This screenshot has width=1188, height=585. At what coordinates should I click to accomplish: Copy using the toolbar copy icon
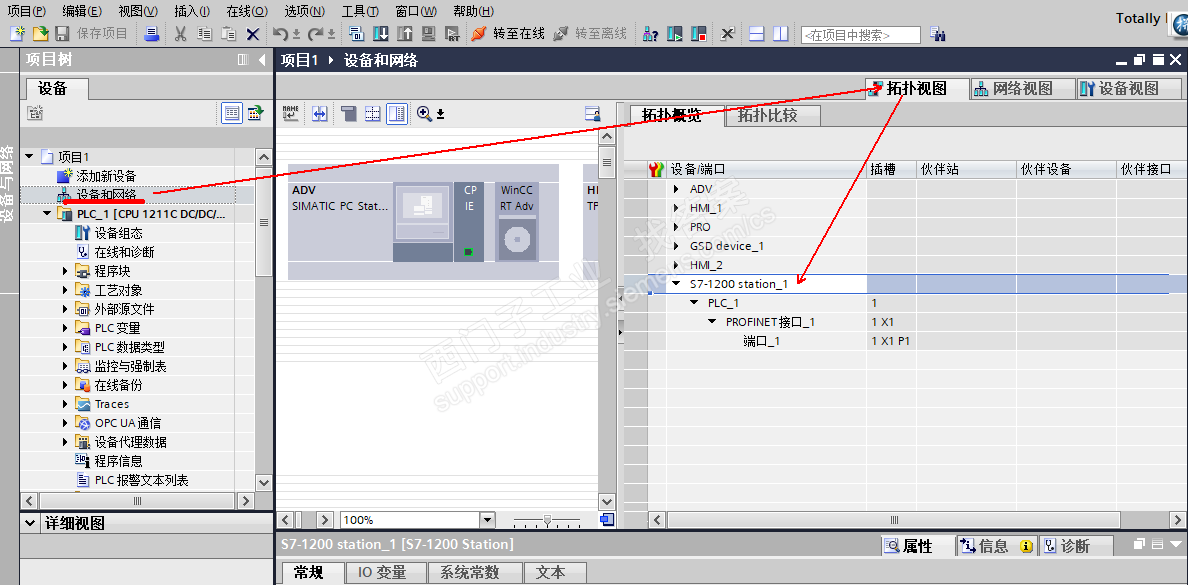[205, 34]
